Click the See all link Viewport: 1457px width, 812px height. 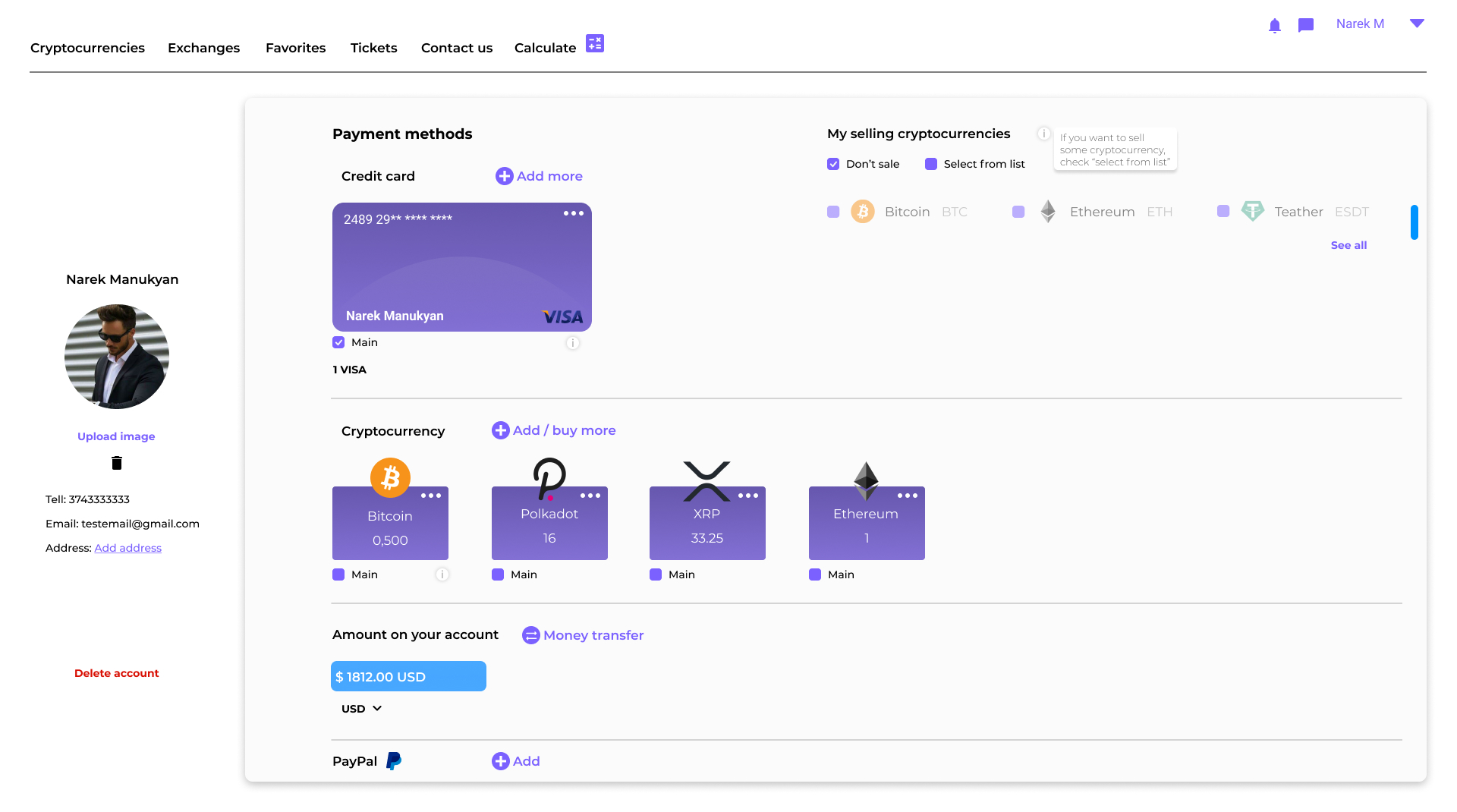click(1348, 245)
